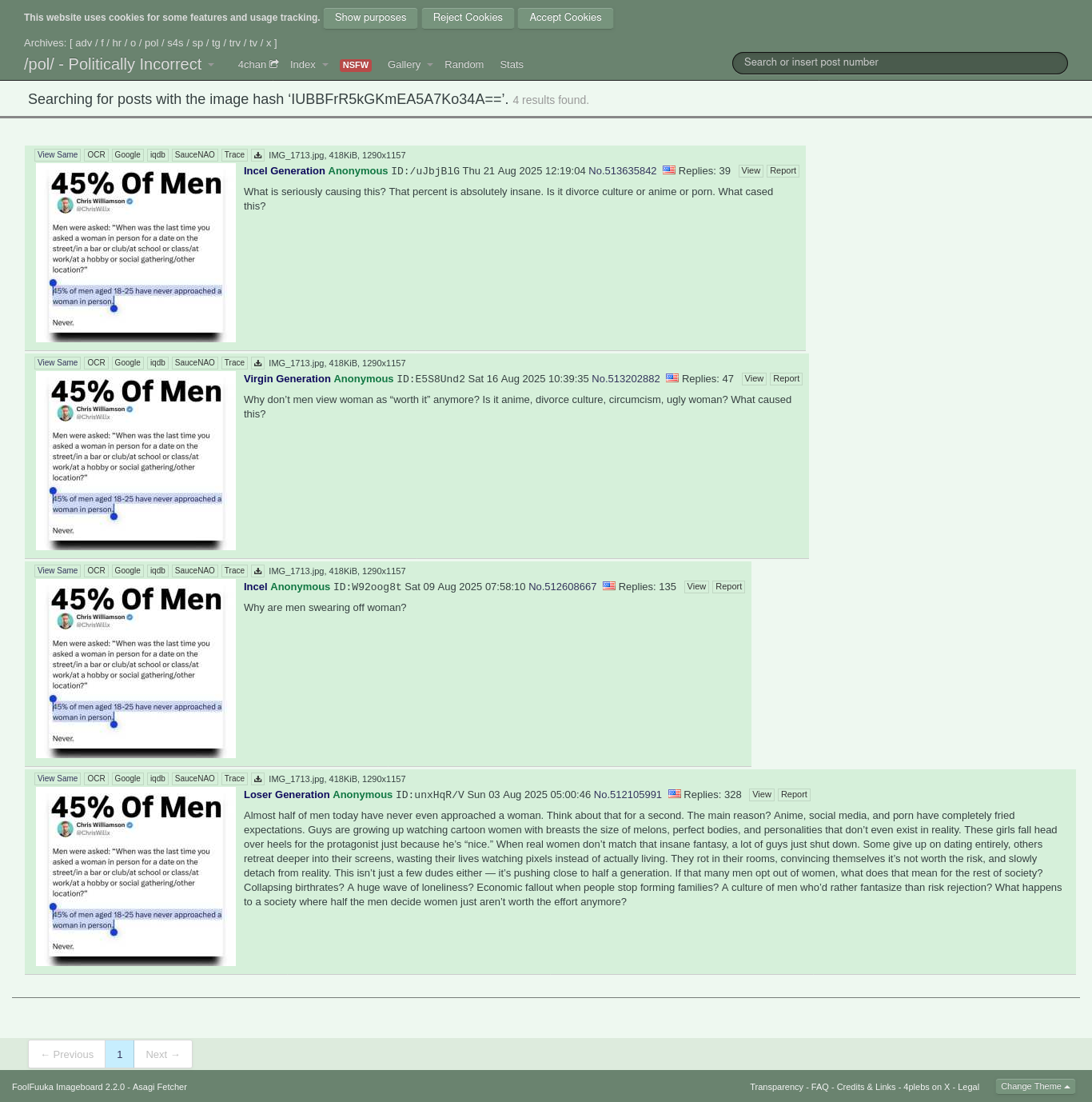Search Google for post No.513635842 image
Image resolution: width=1092 pixels, height=1102 pixels.
point(127,155)
